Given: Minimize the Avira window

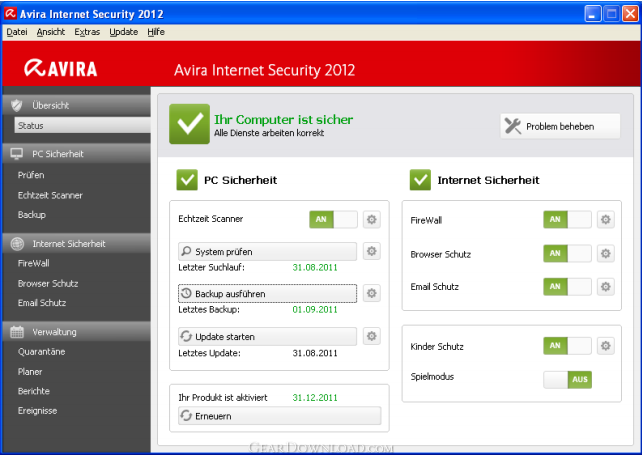Looking at the screenshot, I should (592, 14).
